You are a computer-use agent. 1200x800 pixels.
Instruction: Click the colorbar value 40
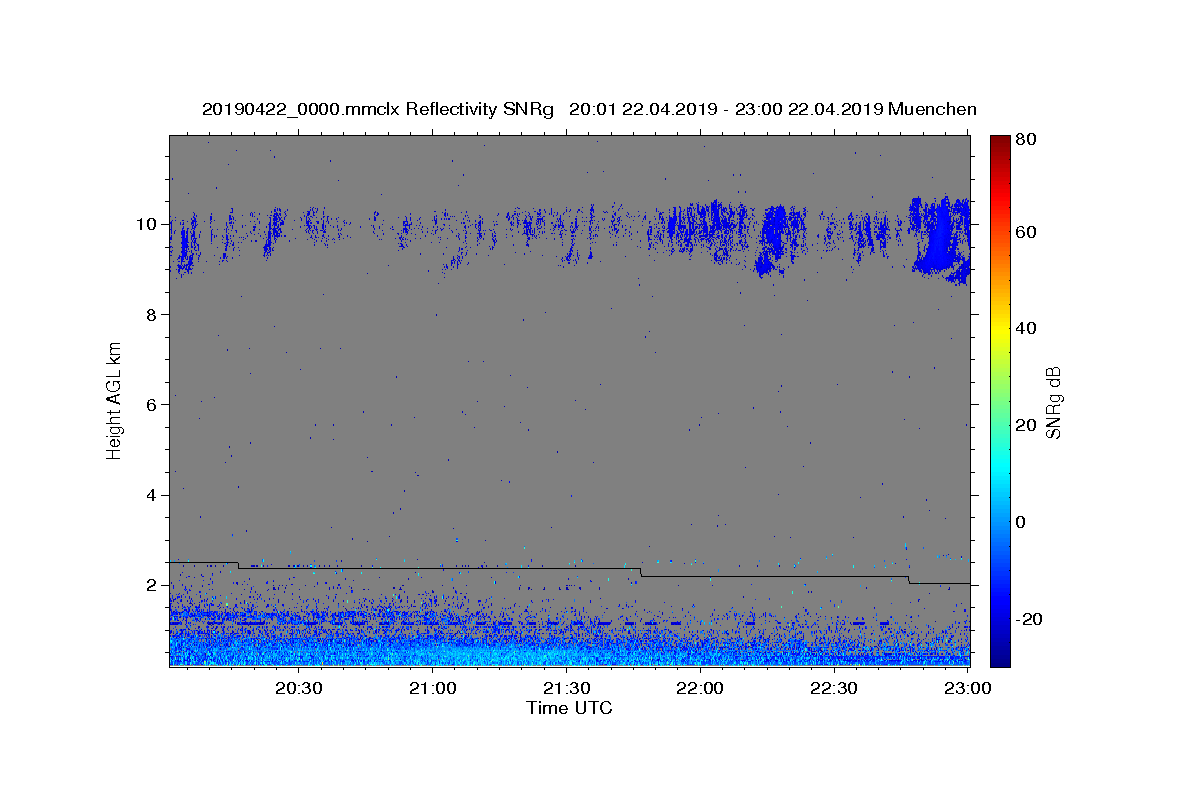[x=1026, y=328]
